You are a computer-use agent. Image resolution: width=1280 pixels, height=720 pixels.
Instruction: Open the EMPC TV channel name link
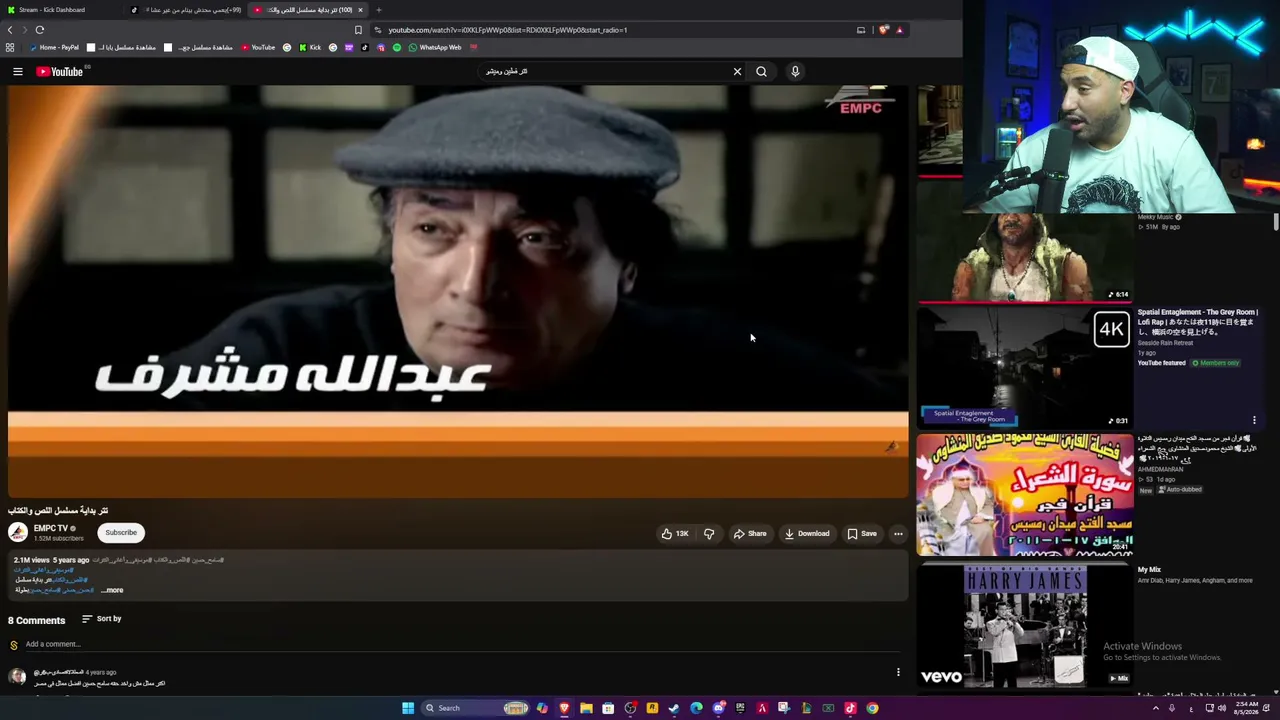coord(51,528)
